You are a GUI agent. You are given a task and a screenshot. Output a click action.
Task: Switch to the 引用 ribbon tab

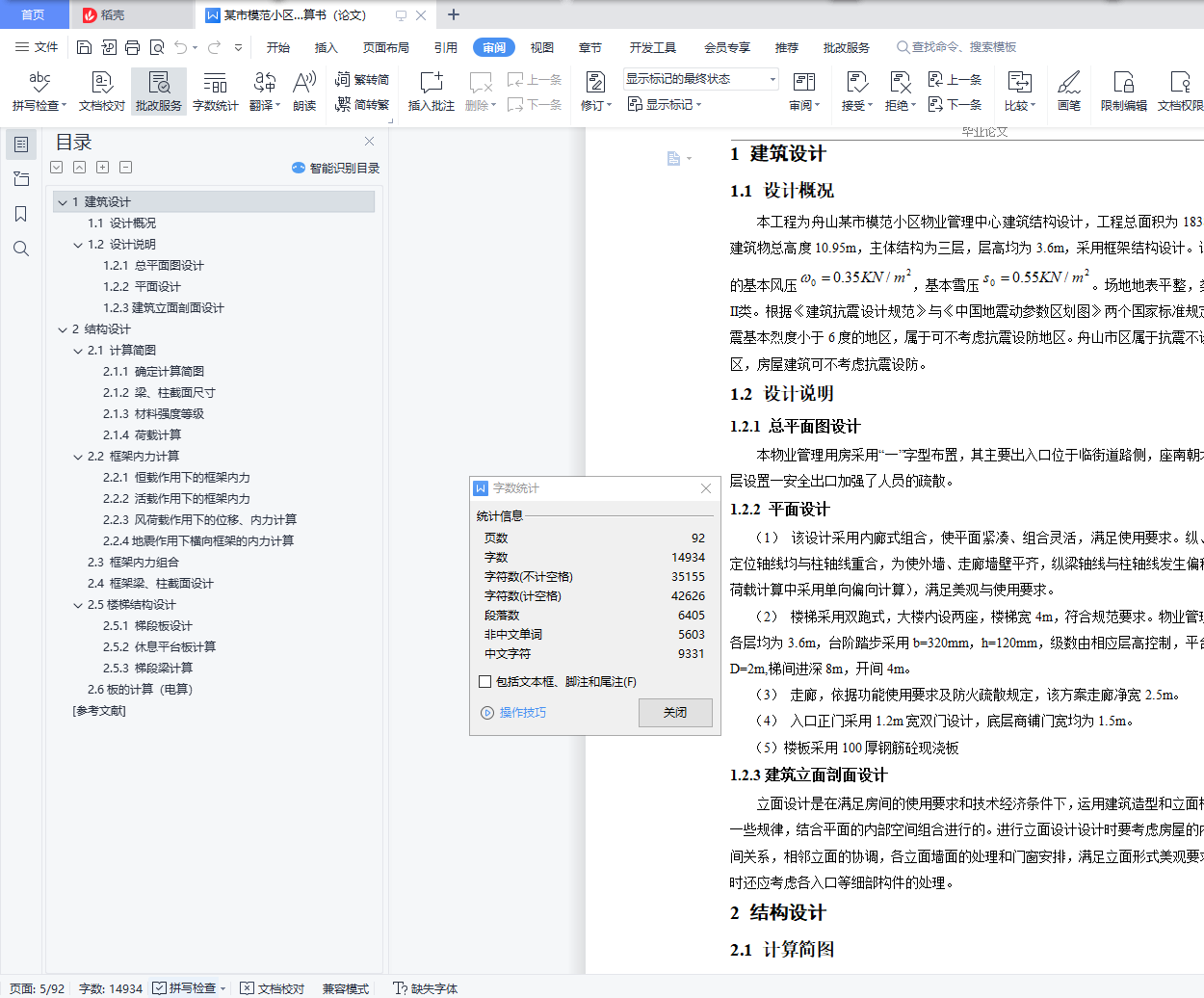[446, 47]
